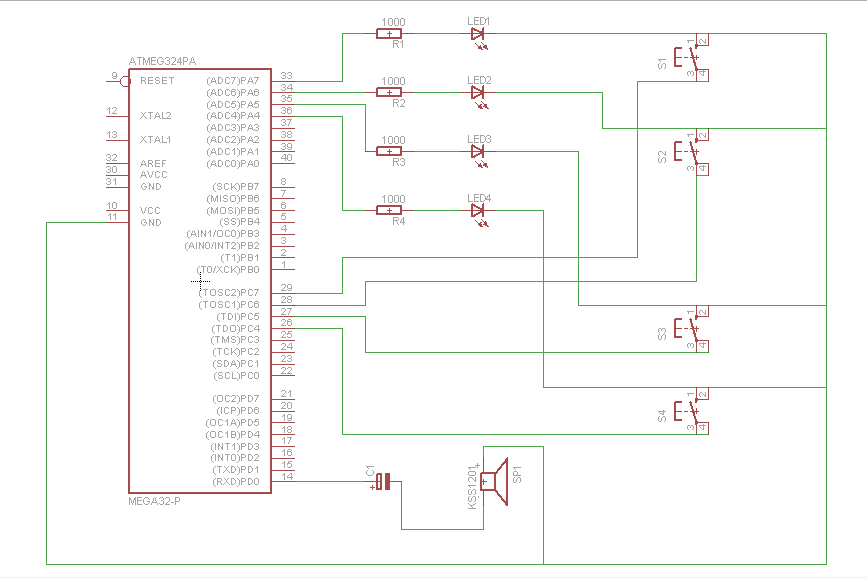This screenshot has height=578, width=867.
Task: Click the MEGA32-P value label
Action: pos(154,501)
